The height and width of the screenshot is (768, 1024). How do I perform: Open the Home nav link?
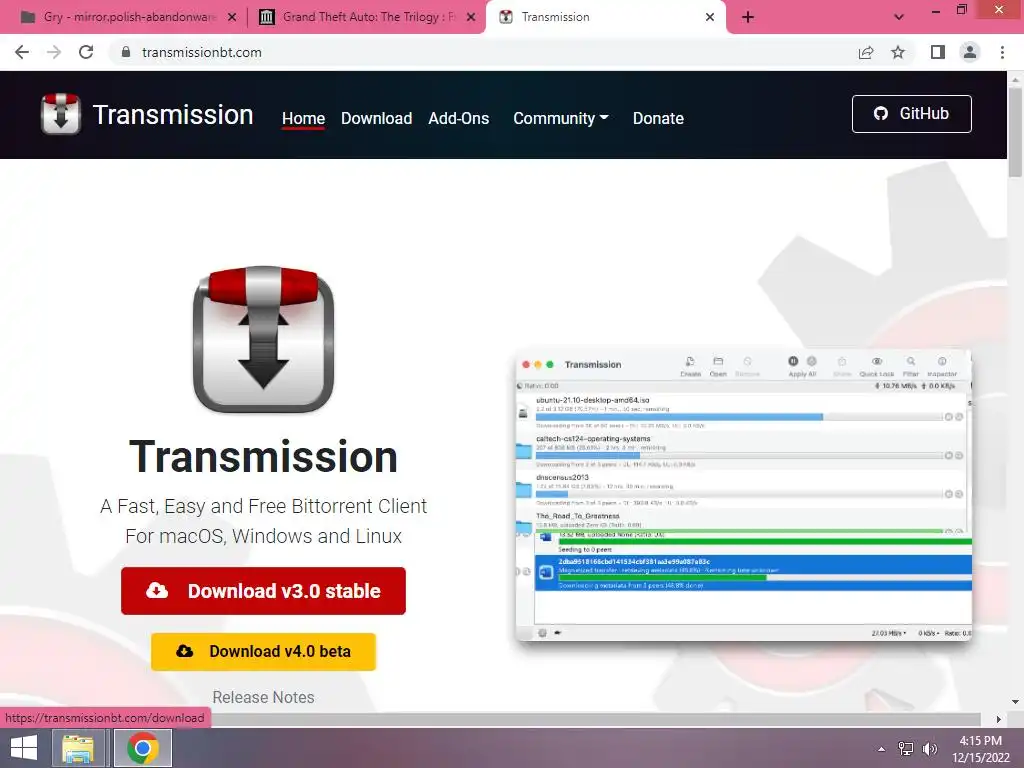303,118
